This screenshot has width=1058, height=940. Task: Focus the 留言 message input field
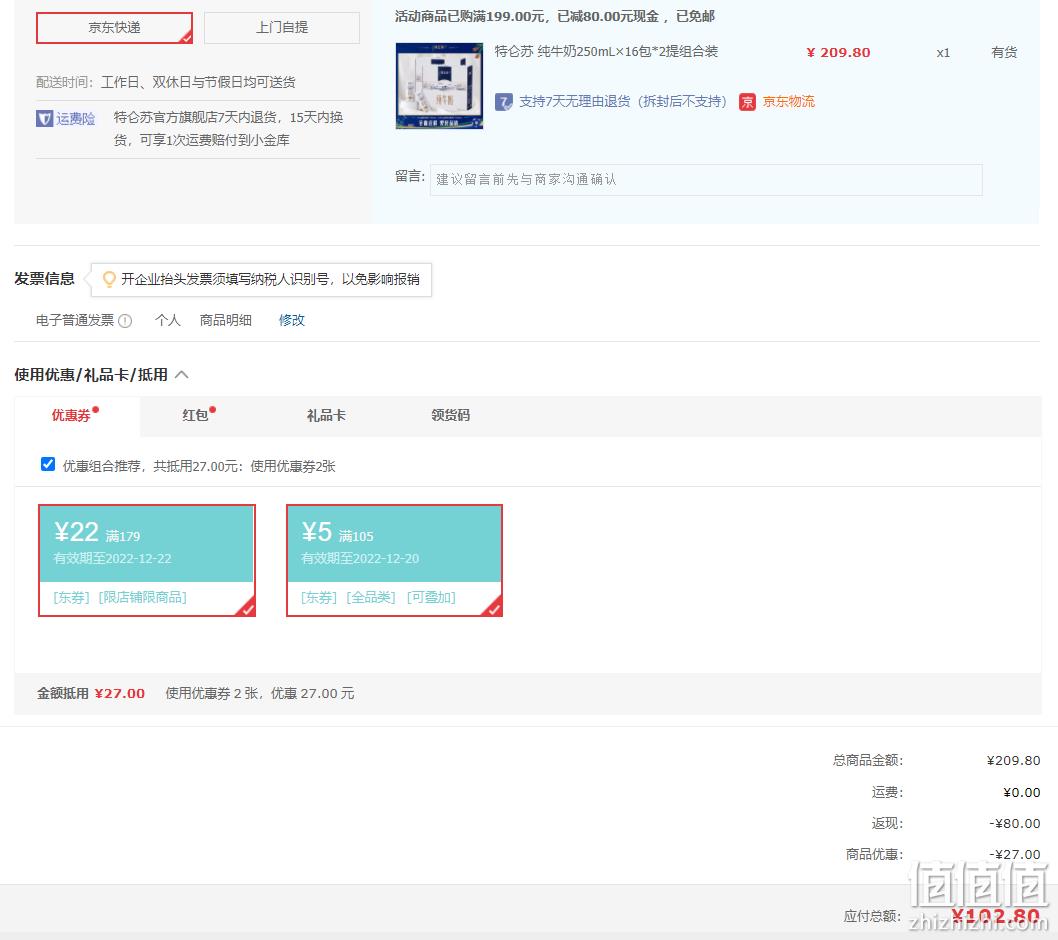[706, 179]
